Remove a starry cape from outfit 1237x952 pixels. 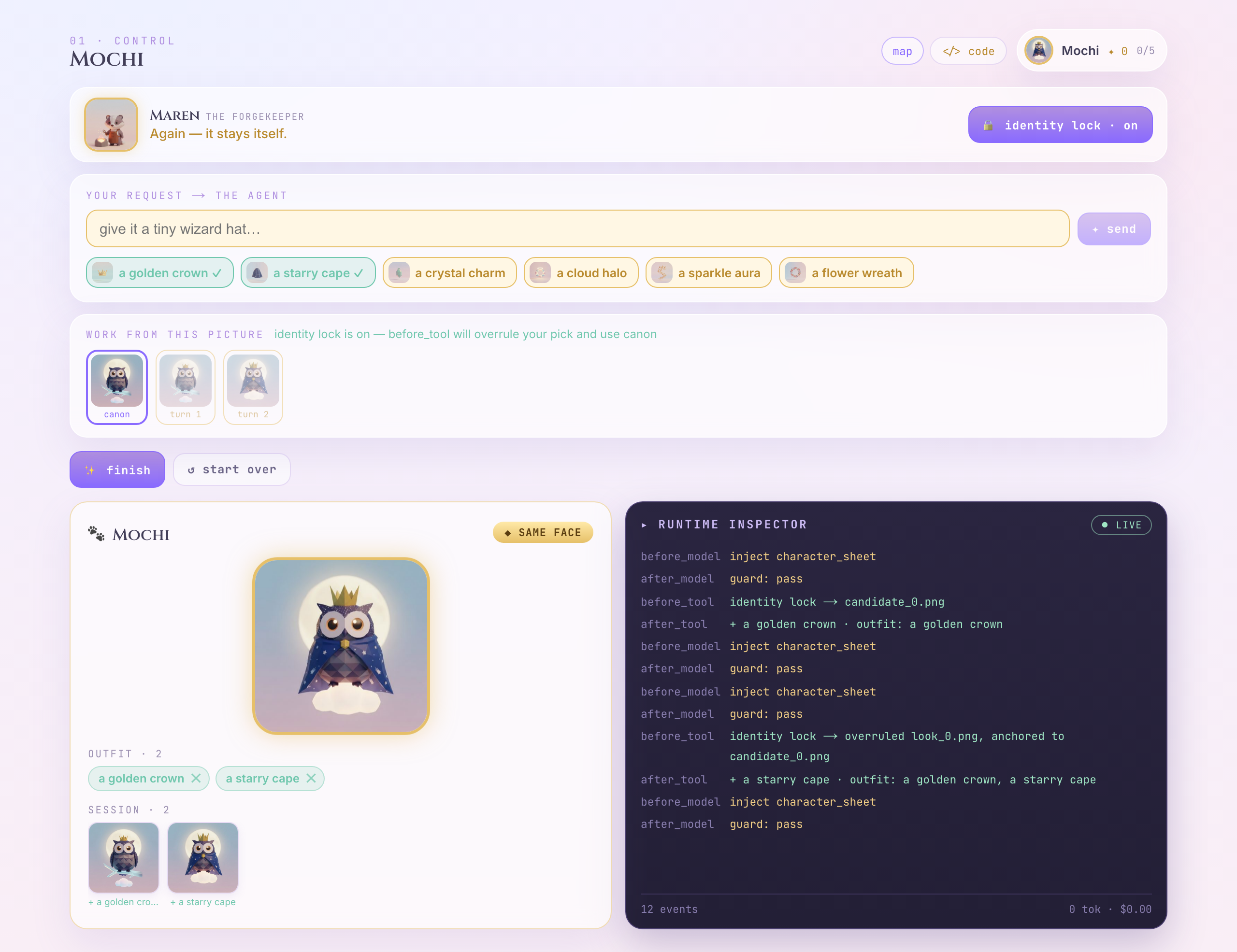point(311,778)
